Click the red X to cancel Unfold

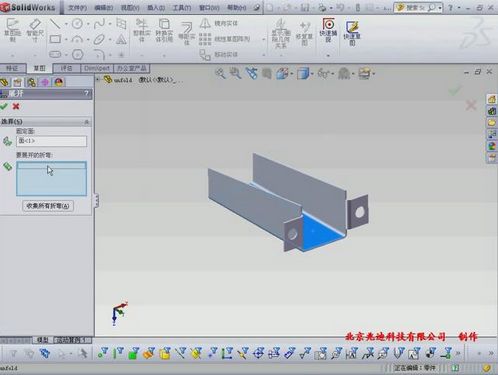16,106
